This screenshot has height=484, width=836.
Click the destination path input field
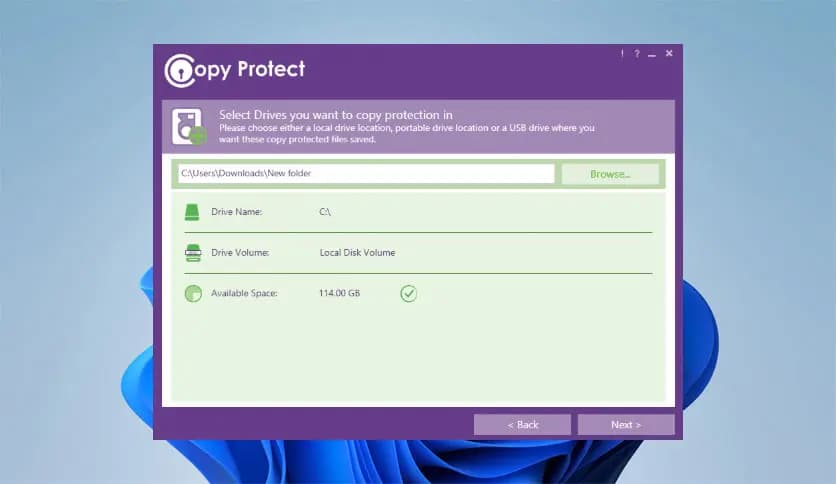pos(366,173)
